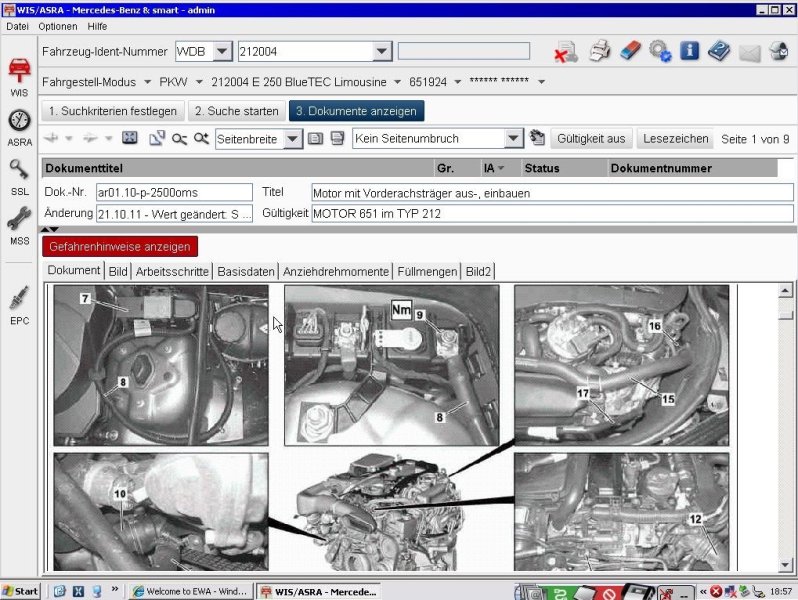Print the document with printer icon
Screen dimensions: 798x600
pos(600,51)
